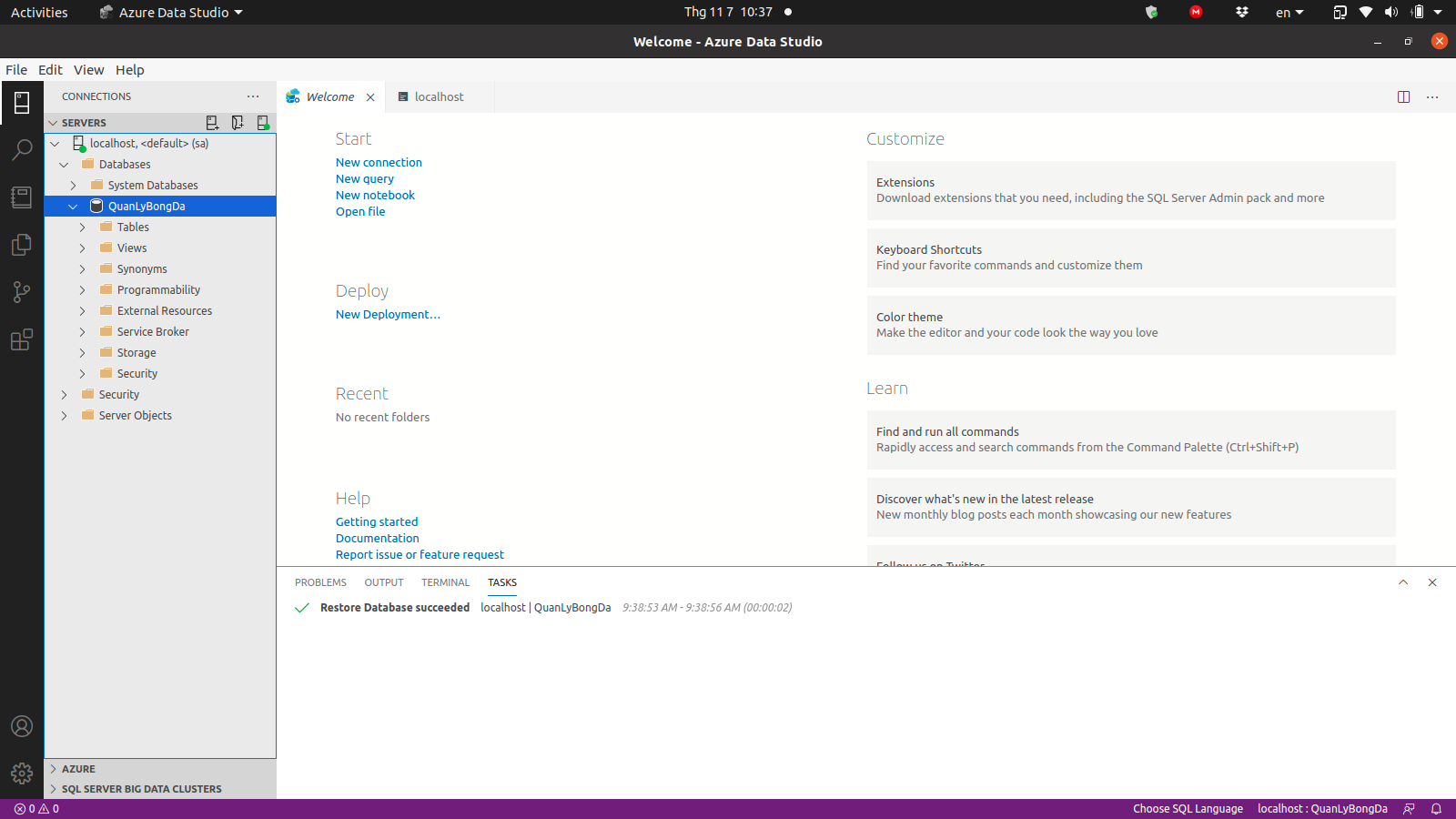
Task: Open the Explorer files icon
Action: [x=22, y=245]
